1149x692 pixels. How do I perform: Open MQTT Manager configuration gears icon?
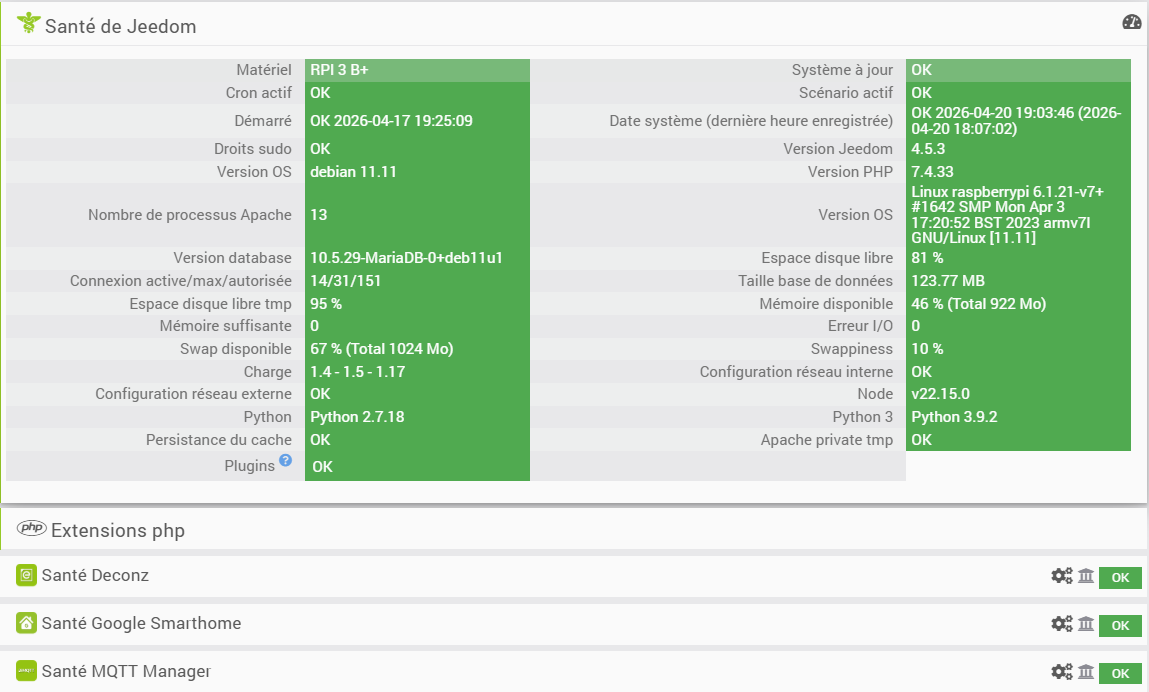(x=1061, y=672)
